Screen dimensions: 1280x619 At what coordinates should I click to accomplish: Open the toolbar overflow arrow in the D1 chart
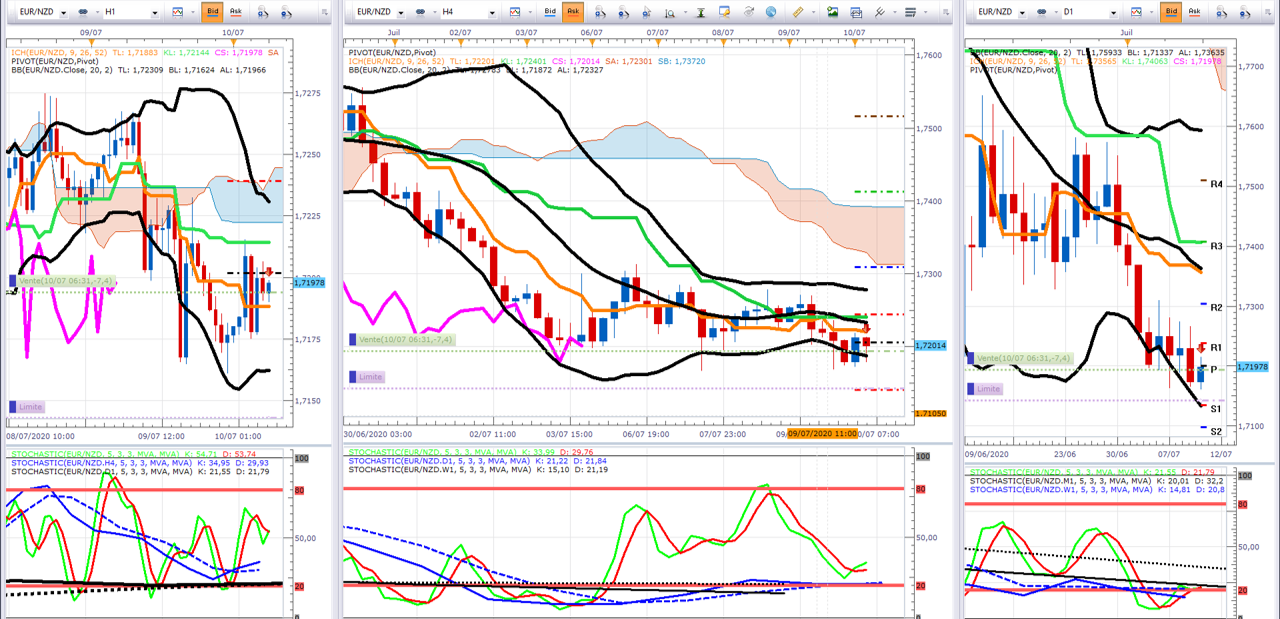(x=1267, y=12)
